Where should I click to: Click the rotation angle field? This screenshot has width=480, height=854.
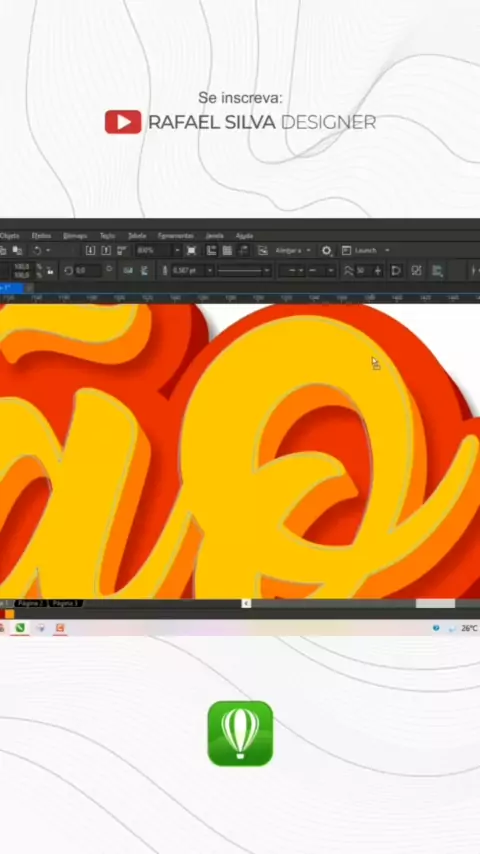pos(87,270)
